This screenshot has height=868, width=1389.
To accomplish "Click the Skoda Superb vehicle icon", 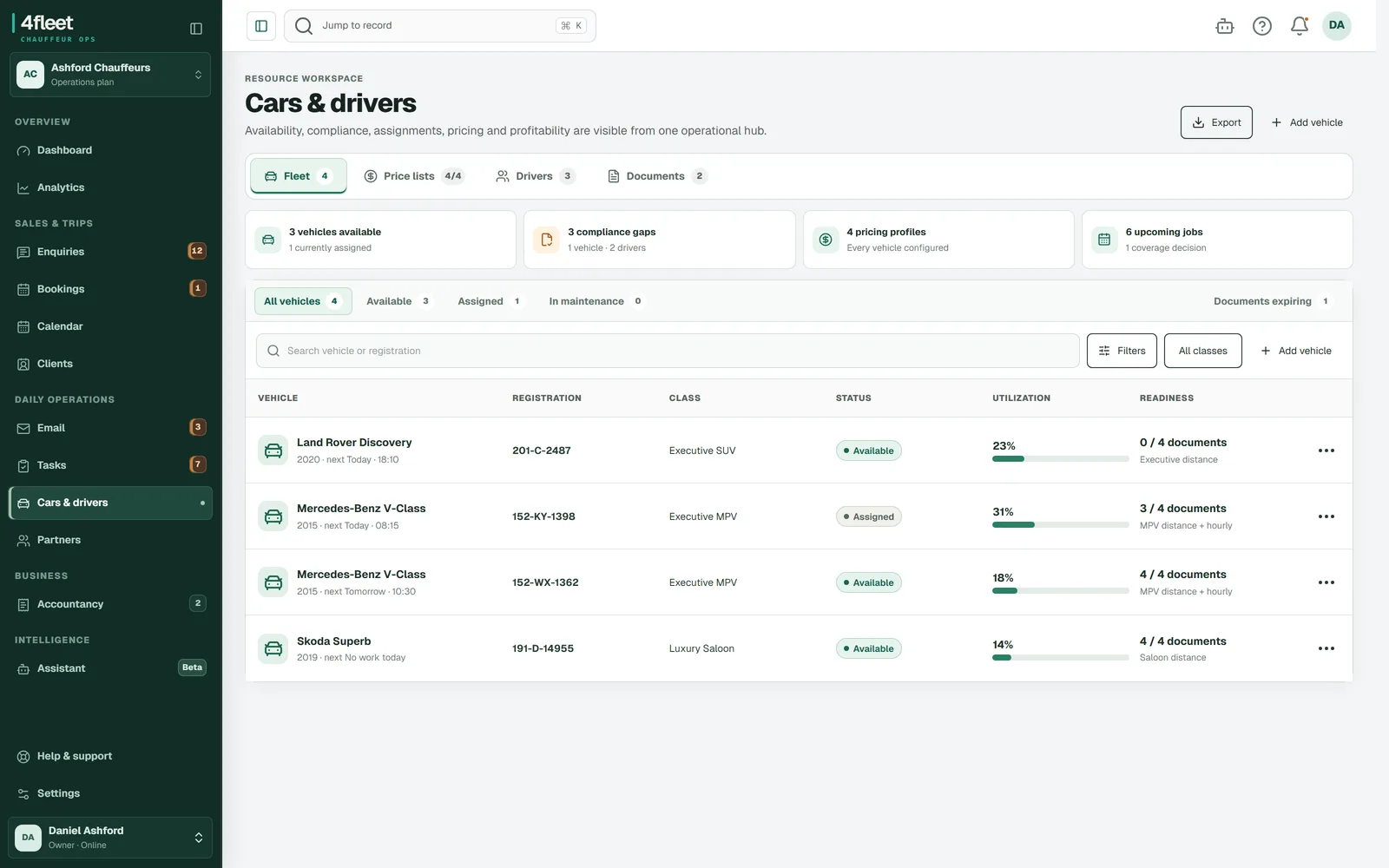I will click(x=273, y=648).
